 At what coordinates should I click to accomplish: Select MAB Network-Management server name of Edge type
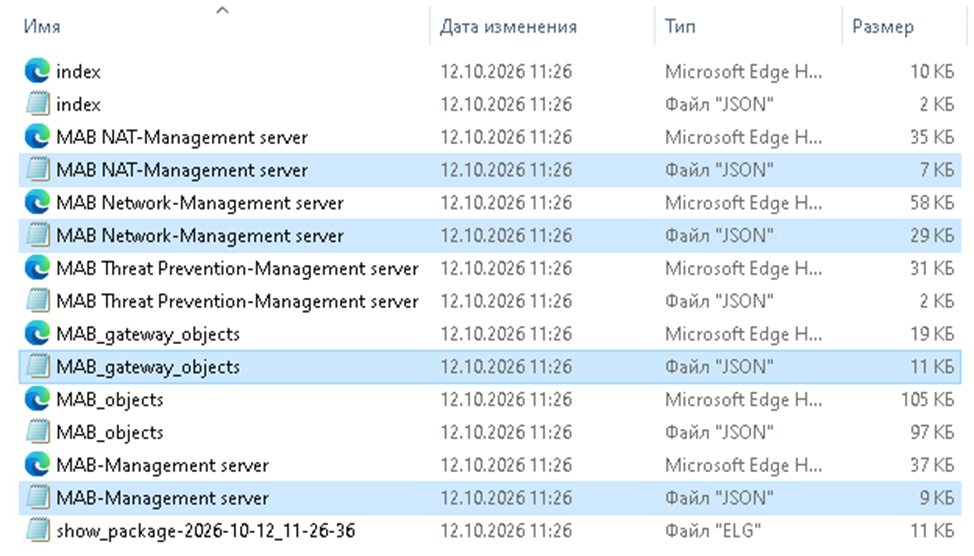(x=200, y=203)
